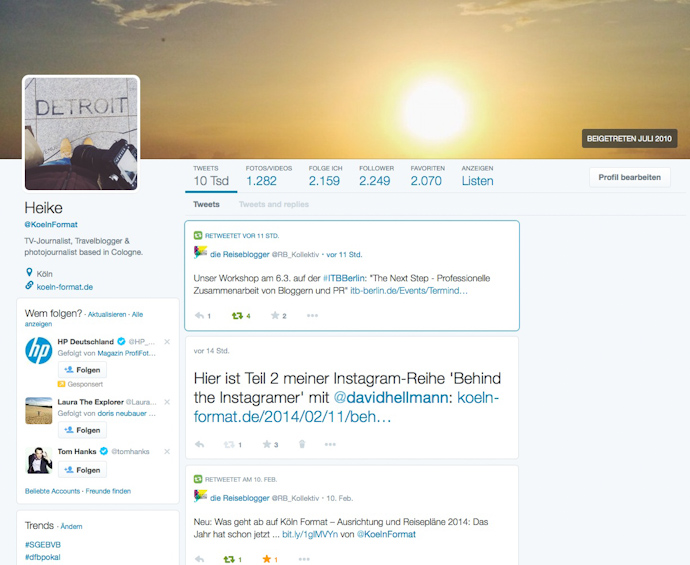Open Beliebte Accounts link
This screenshot has width=690, height=565.
[52, 491]
